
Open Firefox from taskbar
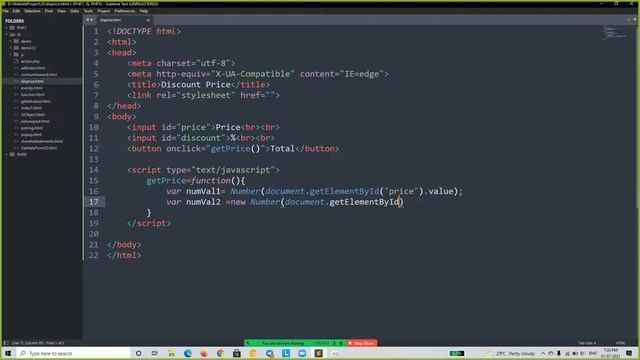click(204, 353)
